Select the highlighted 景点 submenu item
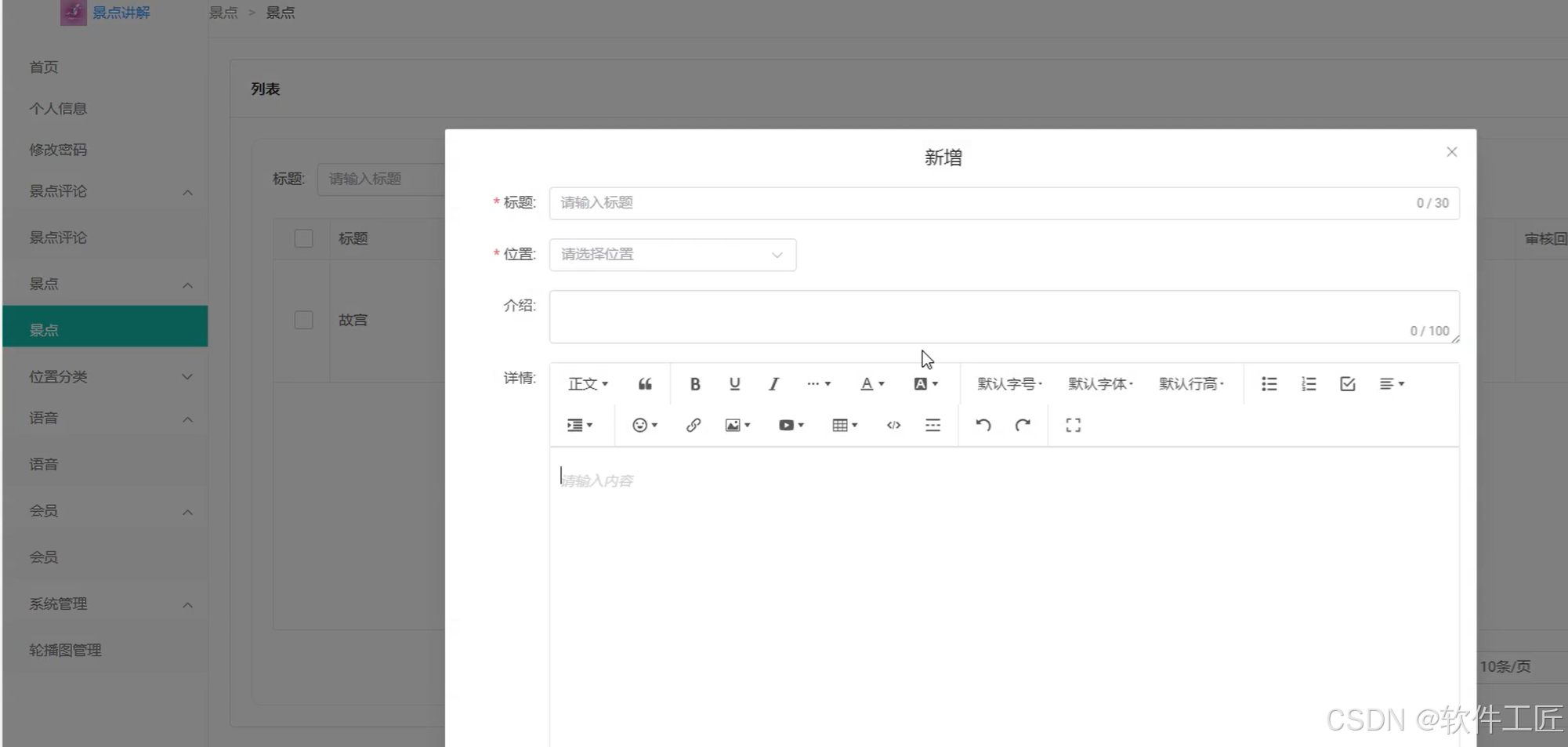The width and height of the screenshot is (1568, 747). (x=105, y=326)
